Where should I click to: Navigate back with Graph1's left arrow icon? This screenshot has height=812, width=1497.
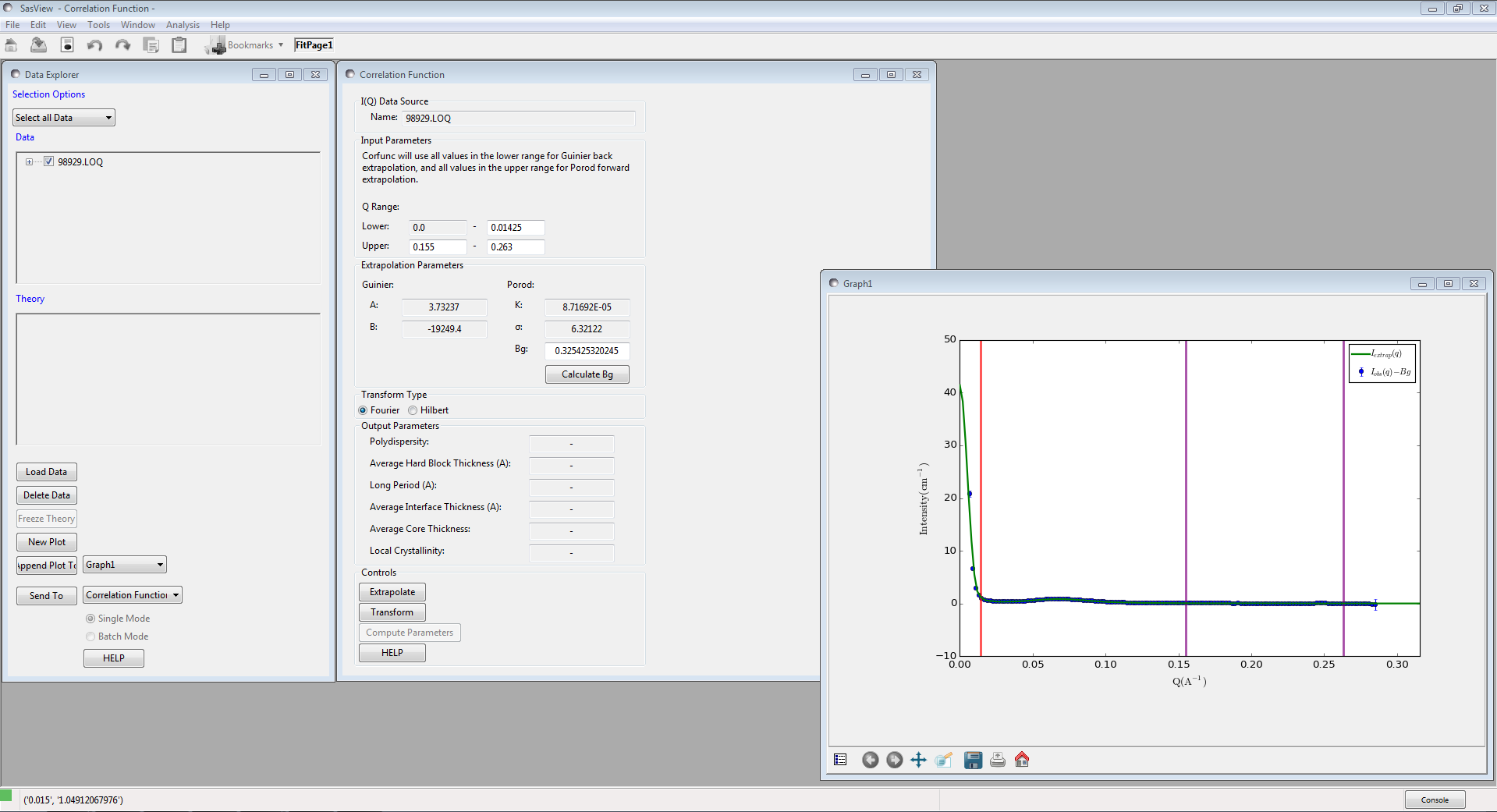pyautogui.click(x=871, y=760)
